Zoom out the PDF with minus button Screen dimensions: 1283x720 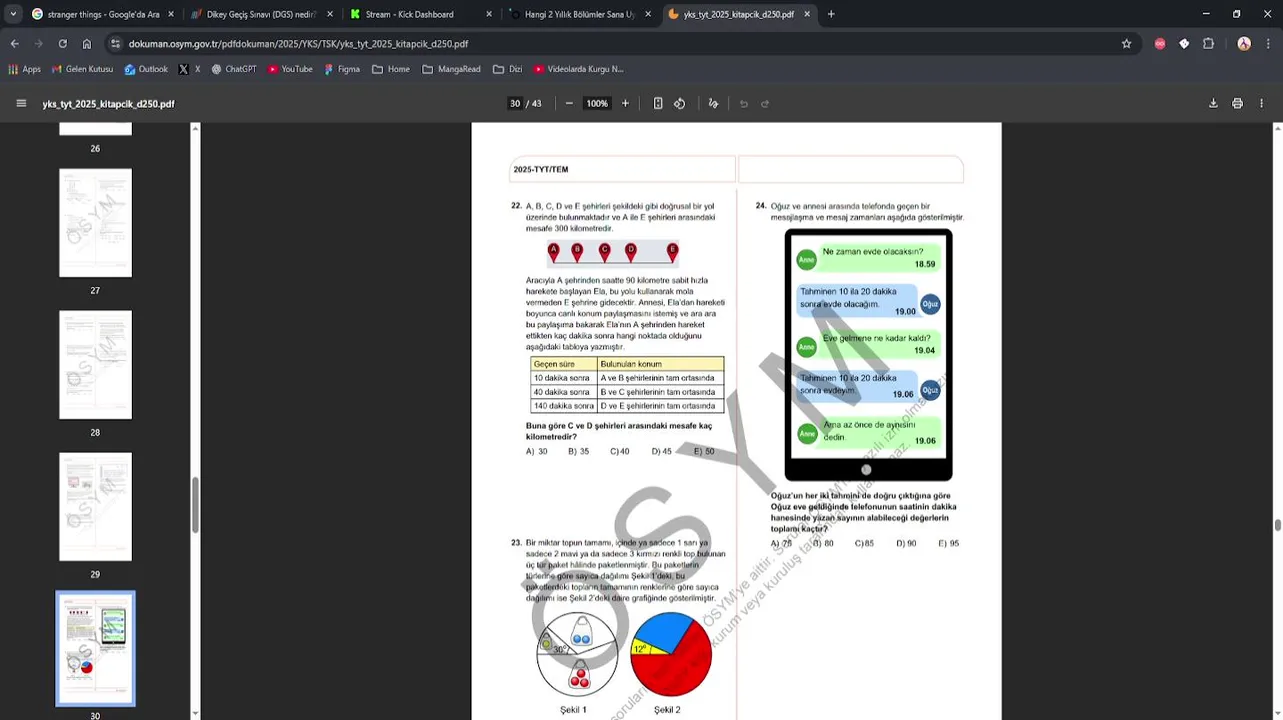coord(569,103)
